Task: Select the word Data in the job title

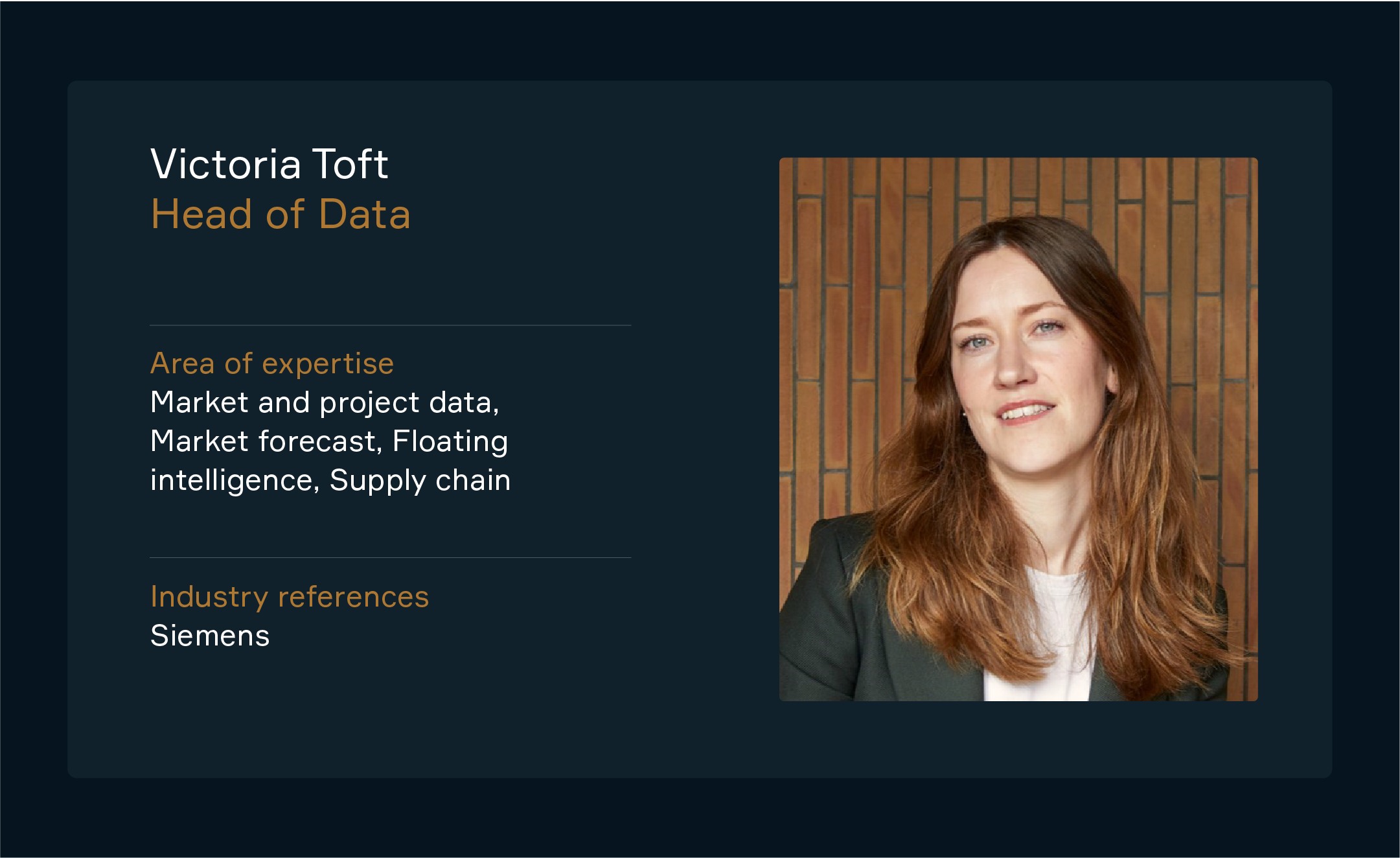Action: point(365,214)
